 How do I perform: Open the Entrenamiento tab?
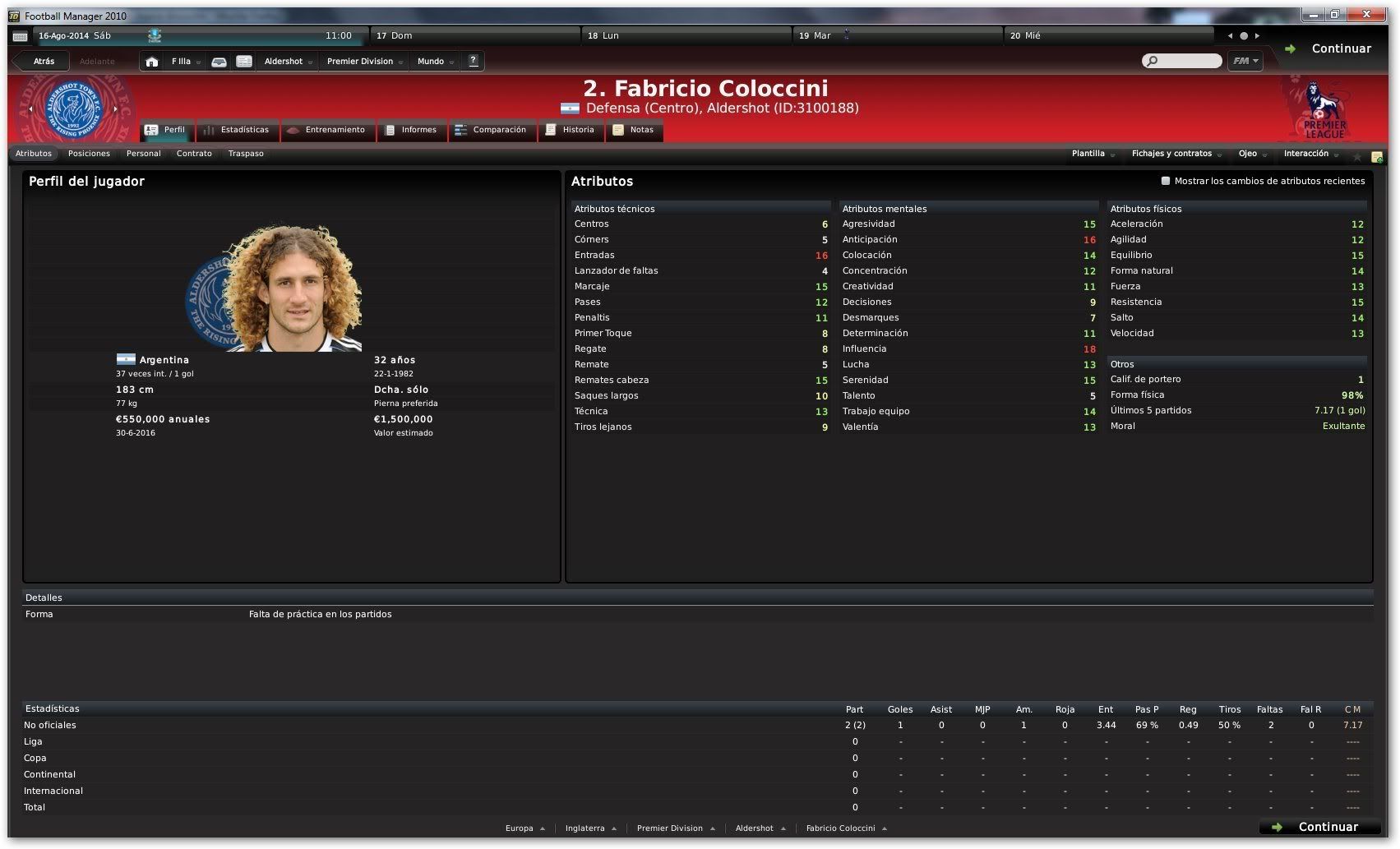click(x=327, y=130)
